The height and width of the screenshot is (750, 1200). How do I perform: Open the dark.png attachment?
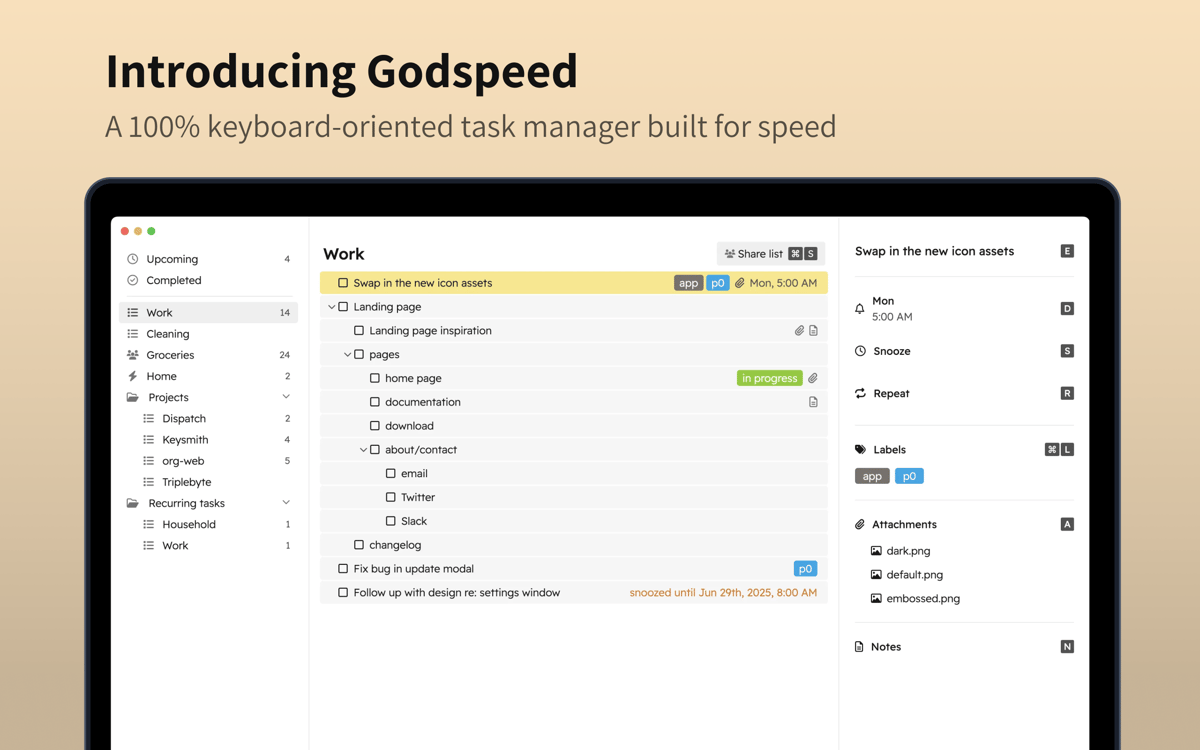click(908, 551)
